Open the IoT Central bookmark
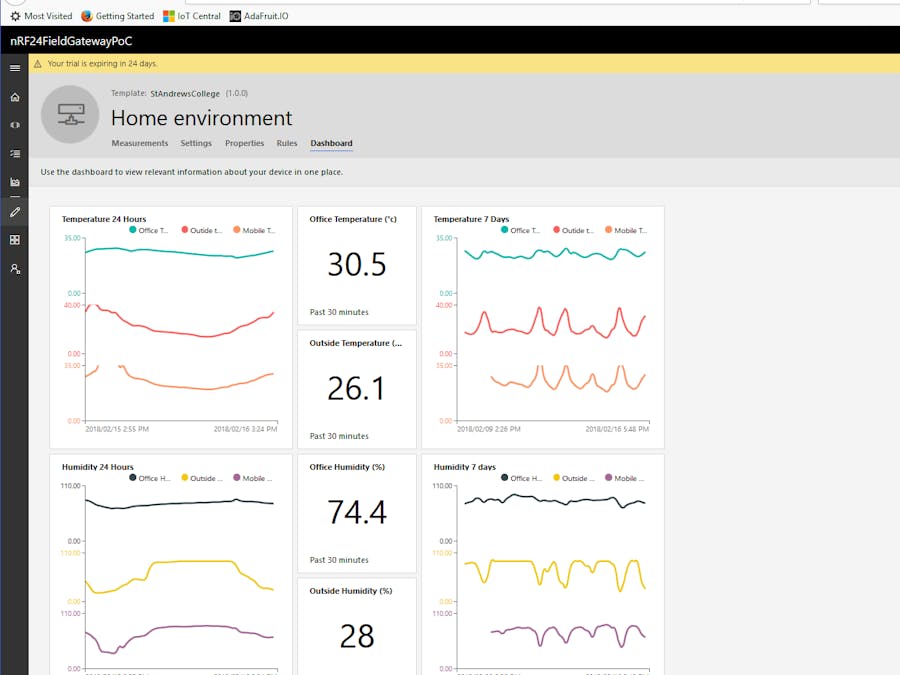Screen dimensions: 900x675 click(191, 15)
